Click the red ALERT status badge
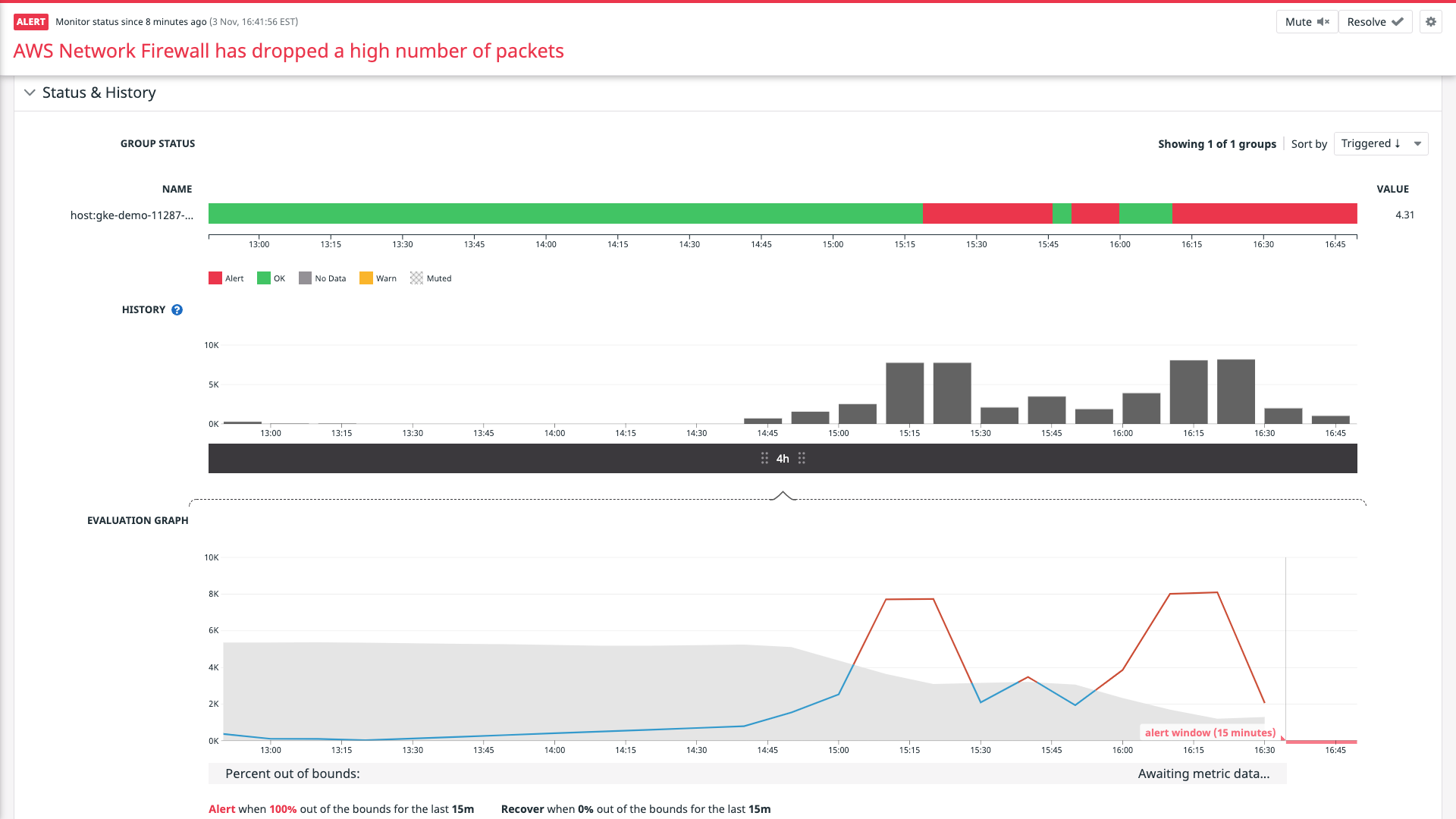Screen dimensions: 1456x819 (31, 22)
